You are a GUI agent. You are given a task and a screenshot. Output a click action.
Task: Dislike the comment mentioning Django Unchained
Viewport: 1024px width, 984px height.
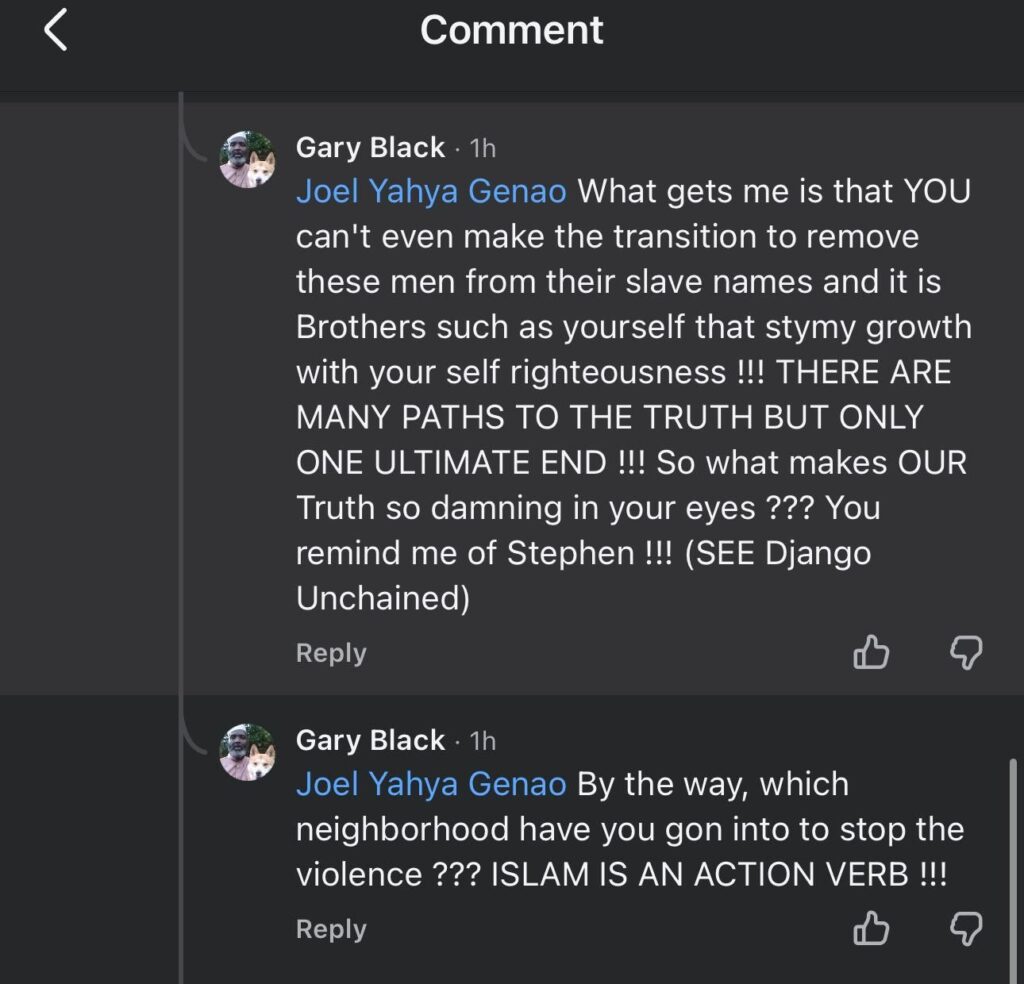(x=965, y=653)
